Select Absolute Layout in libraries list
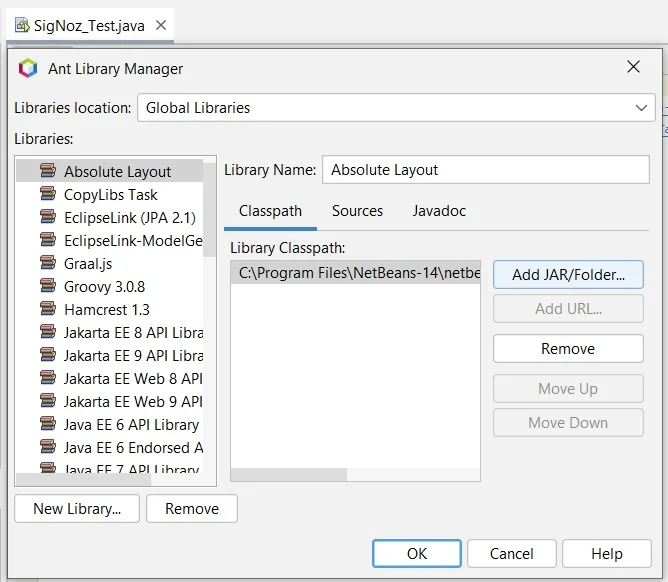Viewport: 668px width, 582px height. pyautogui.click(x=109, y=171)
